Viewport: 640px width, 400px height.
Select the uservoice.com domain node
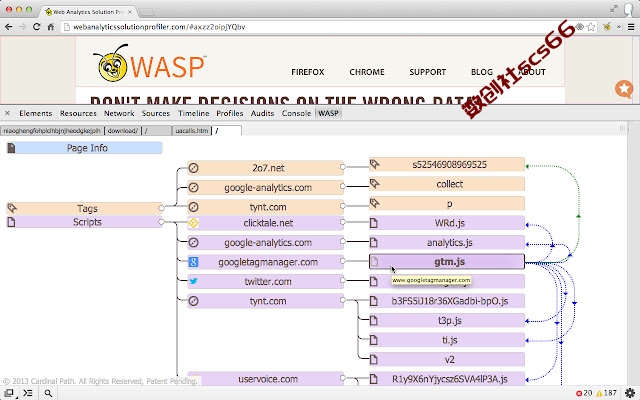pyautogui.click(x=266, y=379)
